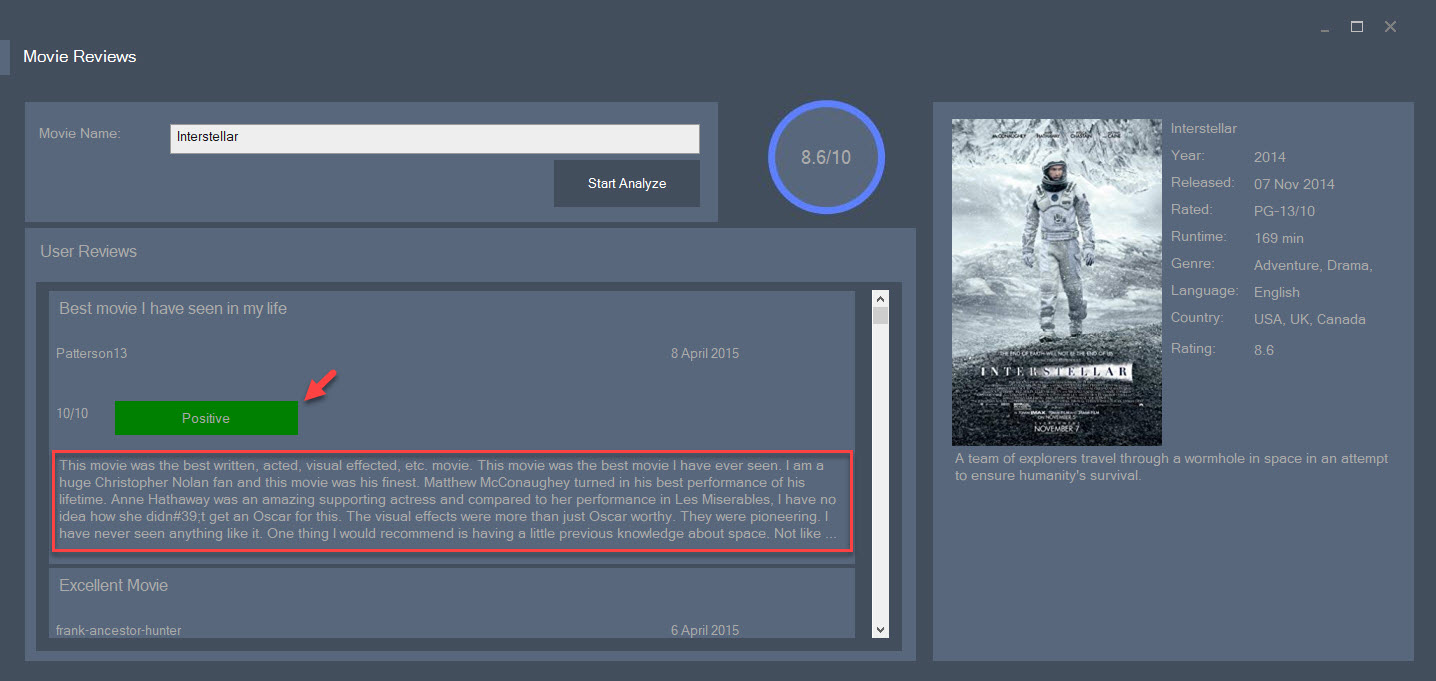This screenshot has width=1436, height=681.
Task: Click review title 'Best movie I have seen in my life'
Action: [173, 308]
